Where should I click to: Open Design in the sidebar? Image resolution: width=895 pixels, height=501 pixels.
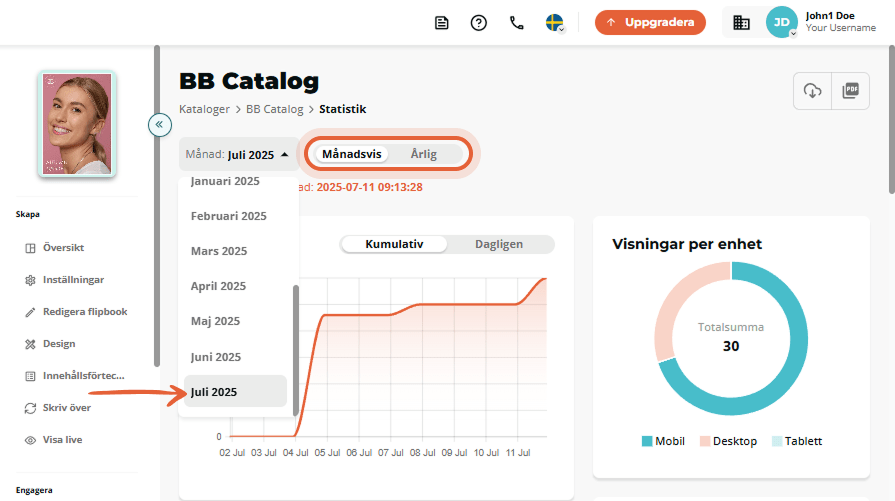59,344
